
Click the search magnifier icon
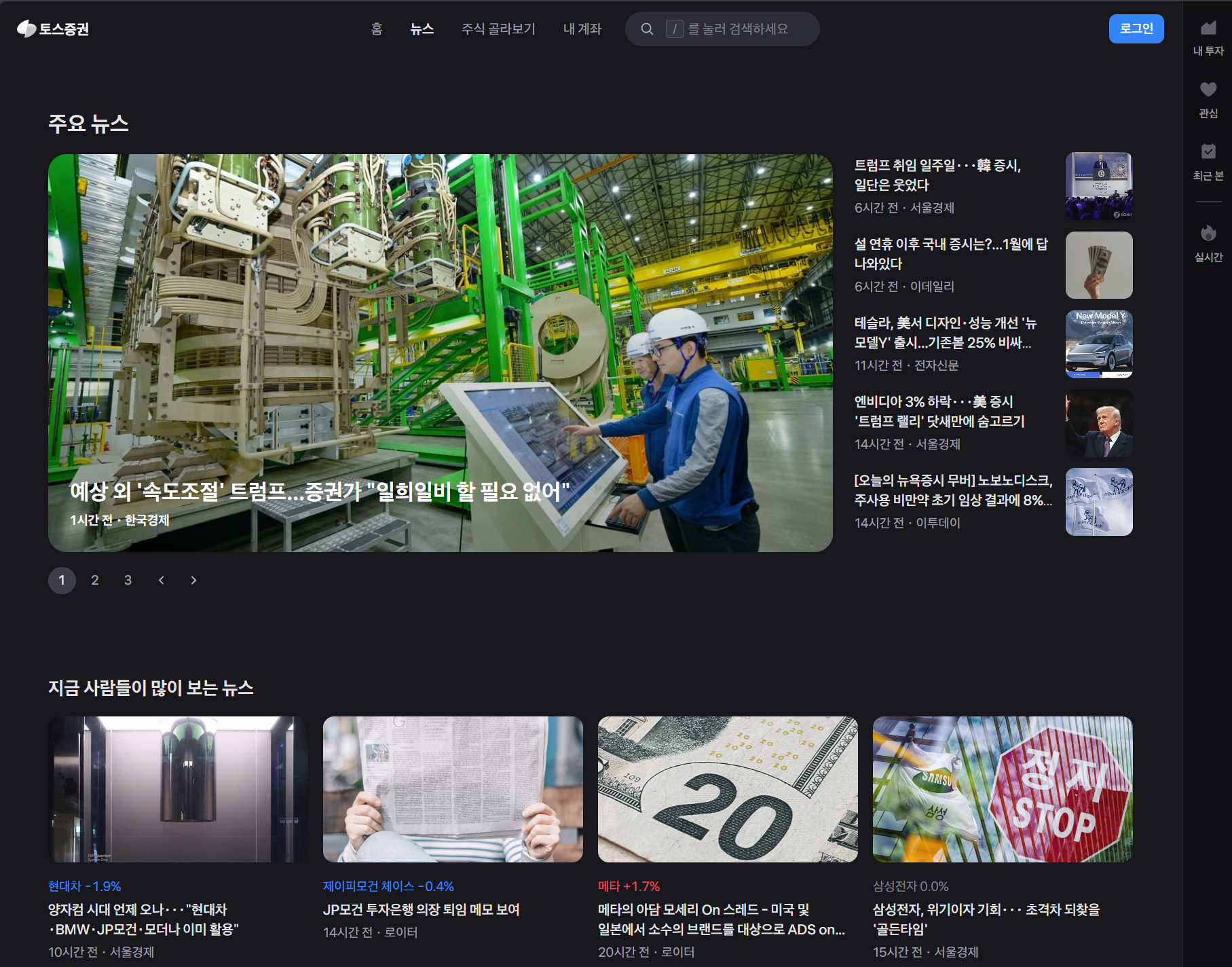click(x=647, y=29)
